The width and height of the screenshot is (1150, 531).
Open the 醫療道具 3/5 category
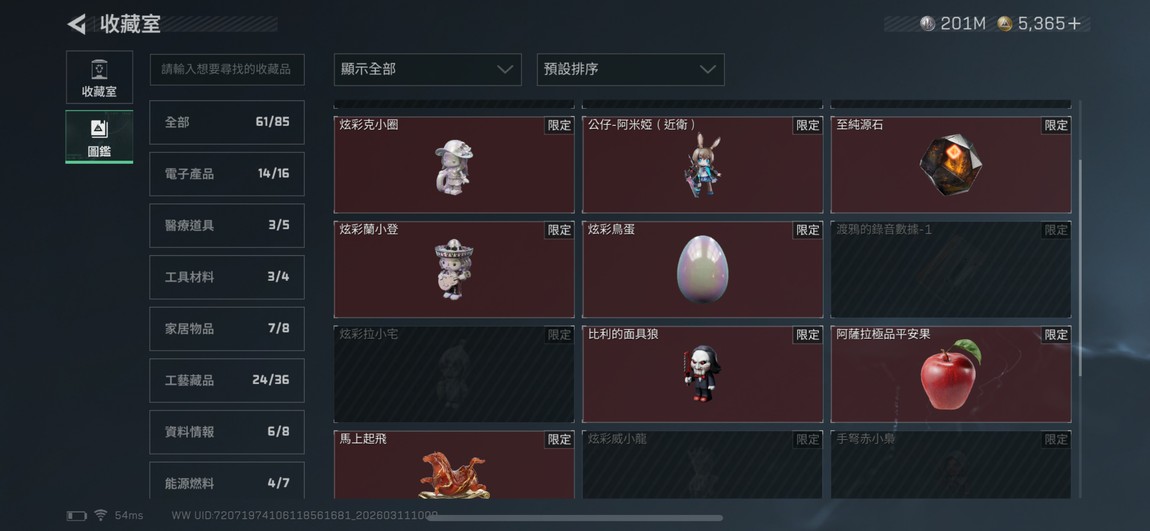pyautogui.click(x=227, y=225)
